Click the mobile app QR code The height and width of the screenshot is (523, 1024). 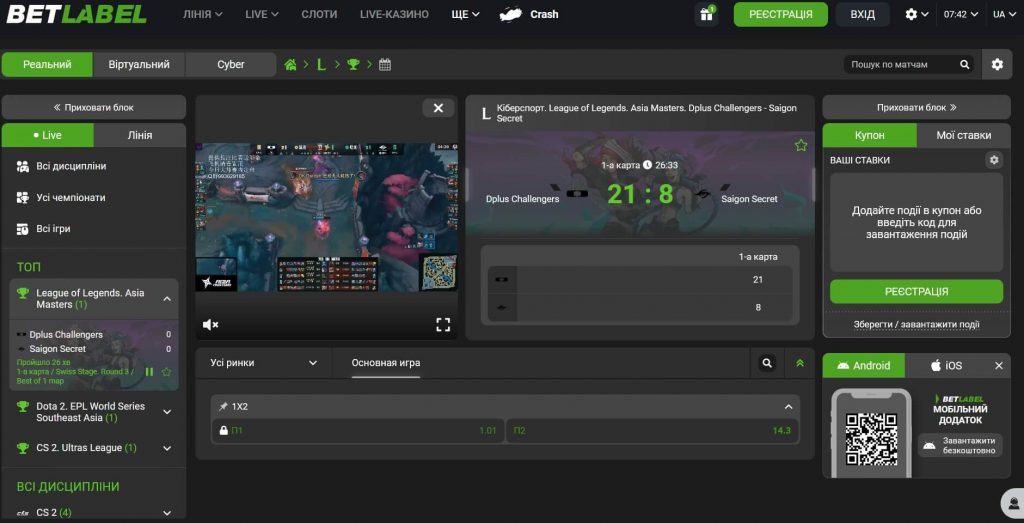click(871, 439)
